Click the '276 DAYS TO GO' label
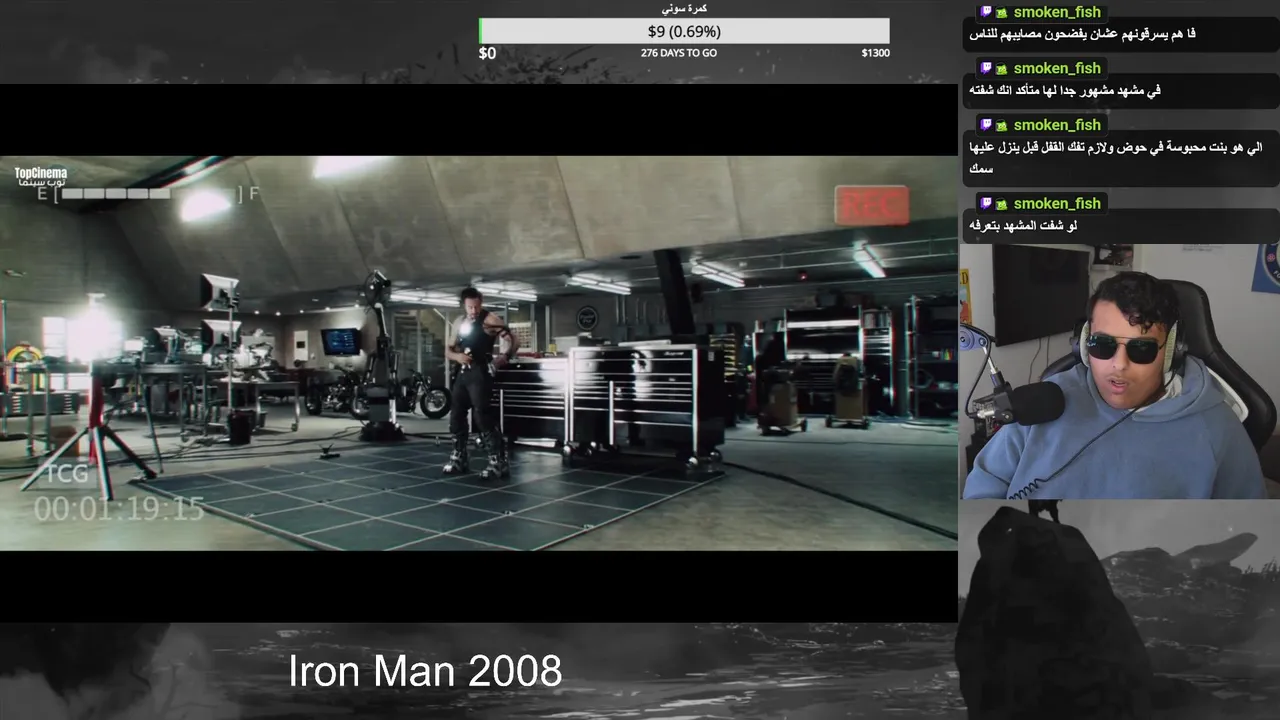The image size is (1280, 720). (679, 53)
